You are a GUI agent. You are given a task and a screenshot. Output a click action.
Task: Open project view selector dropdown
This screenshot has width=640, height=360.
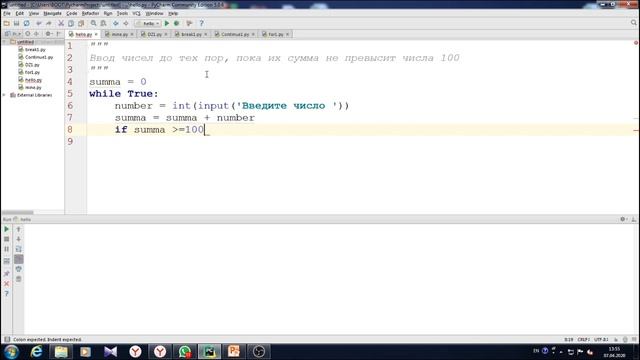(x=12, y=34)
